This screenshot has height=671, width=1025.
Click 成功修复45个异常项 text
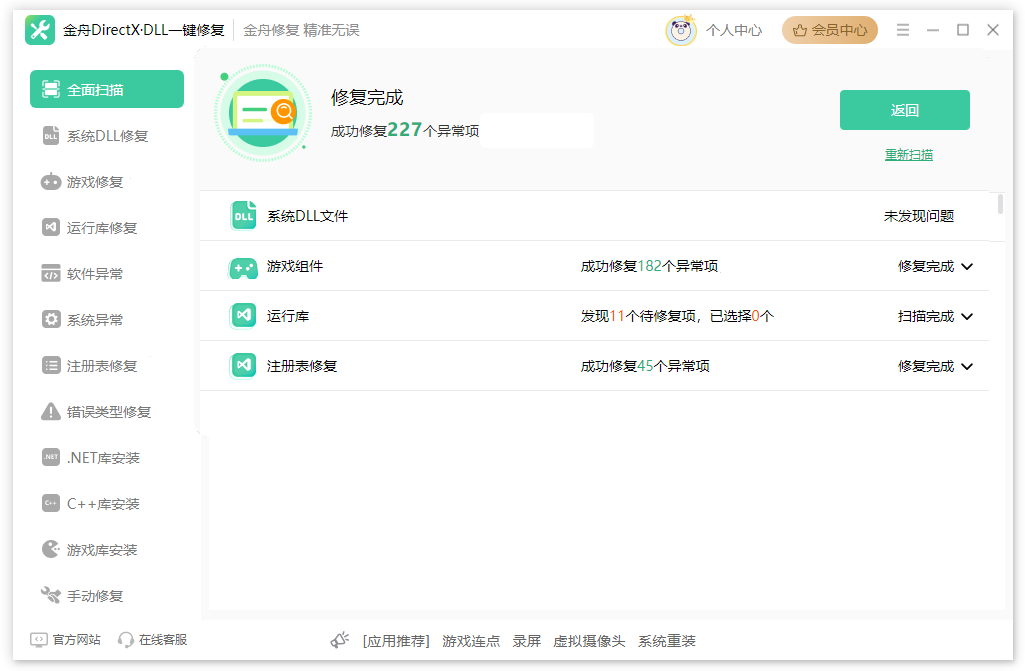point(645,366)
